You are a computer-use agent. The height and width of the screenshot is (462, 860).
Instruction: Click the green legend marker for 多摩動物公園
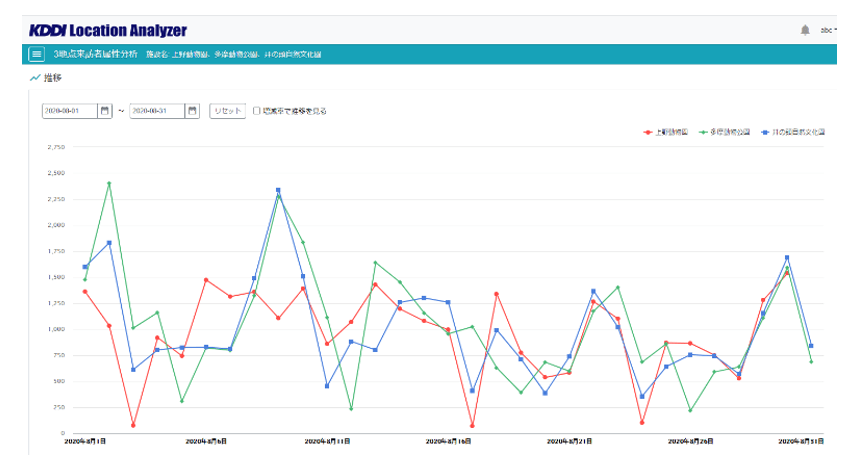703,132
